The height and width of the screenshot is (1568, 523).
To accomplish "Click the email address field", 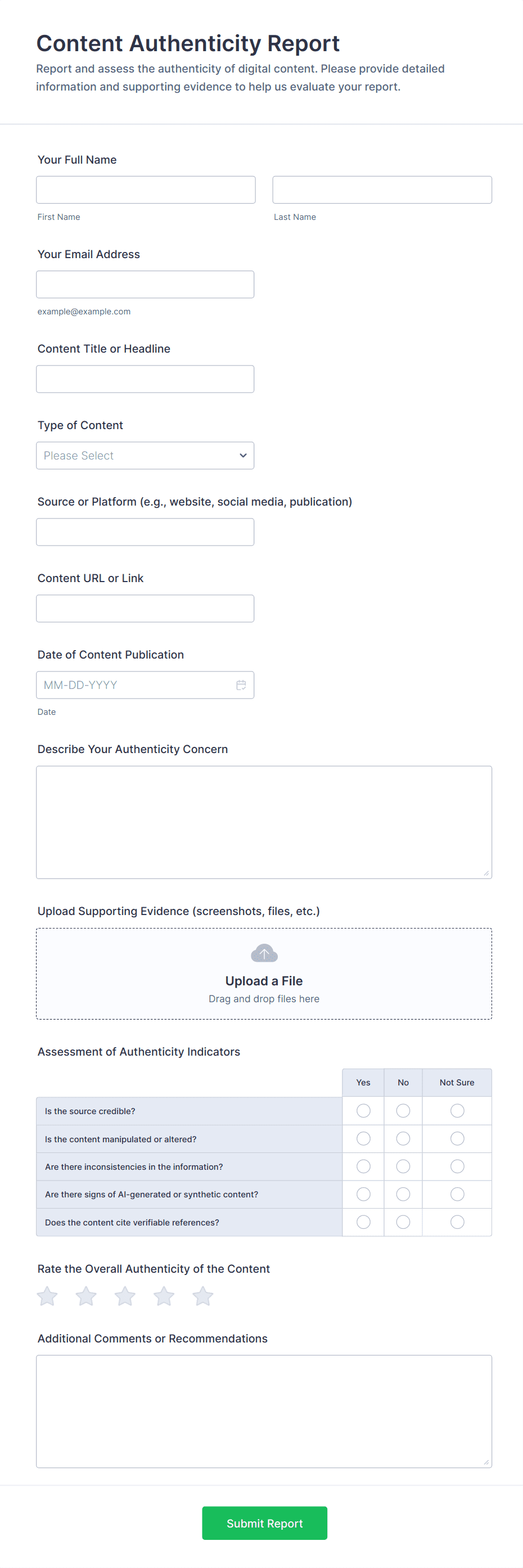I will coord(145,283).
